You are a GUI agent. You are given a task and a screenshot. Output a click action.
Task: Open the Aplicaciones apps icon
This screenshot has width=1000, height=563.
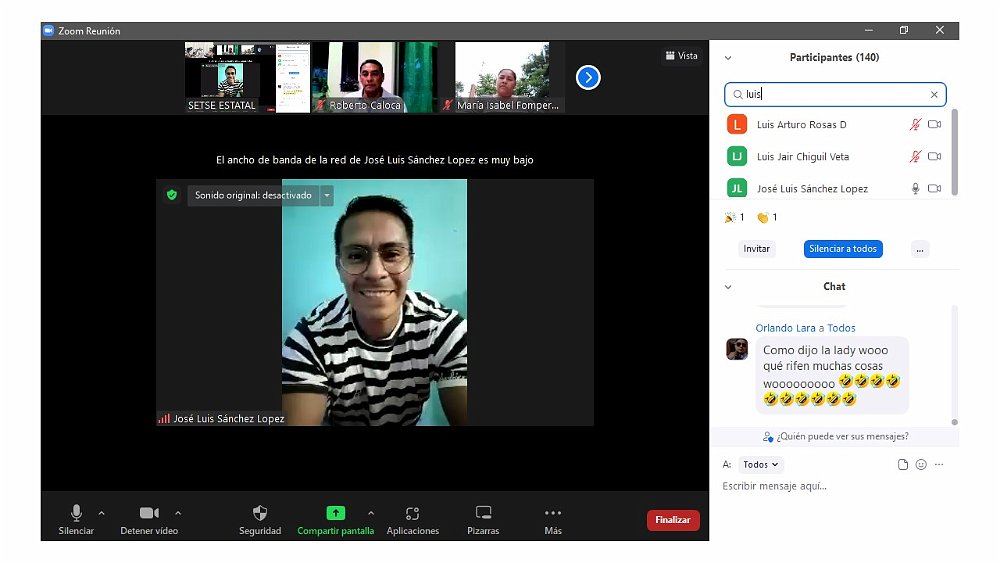tap(412, 514)
